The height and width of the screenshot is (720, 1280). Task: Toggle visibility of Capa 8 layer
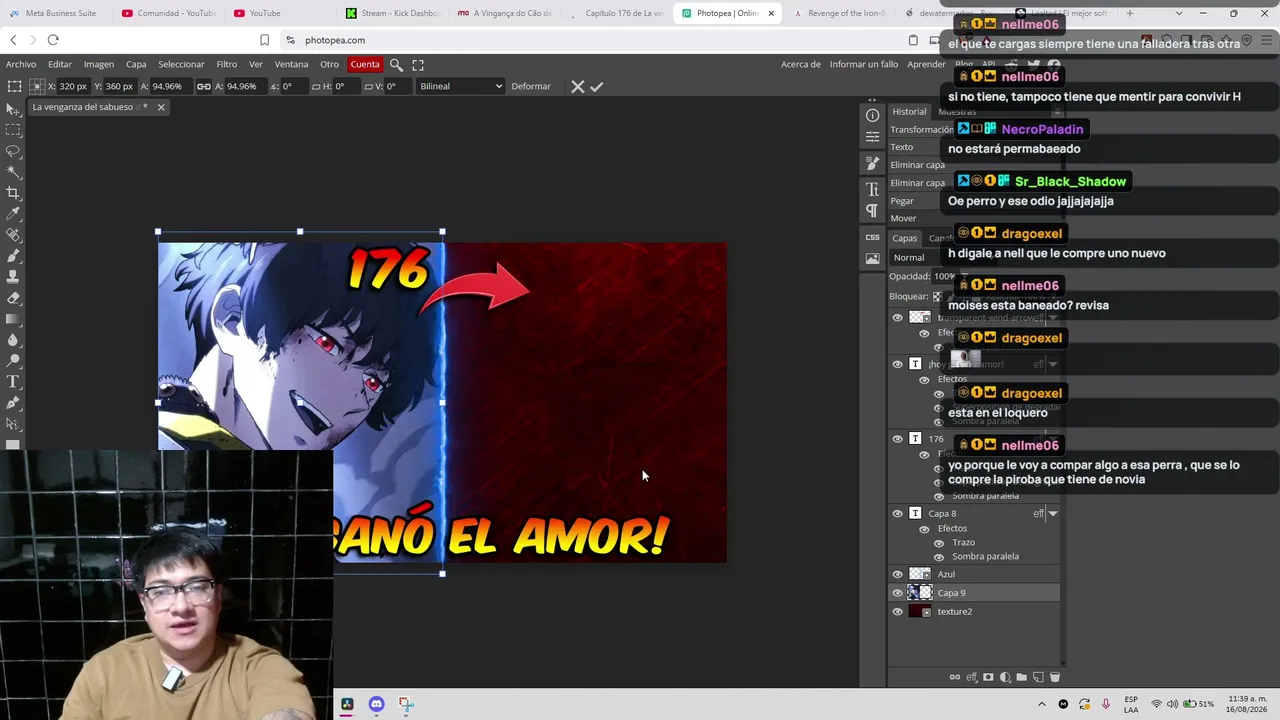coord(897,513)
